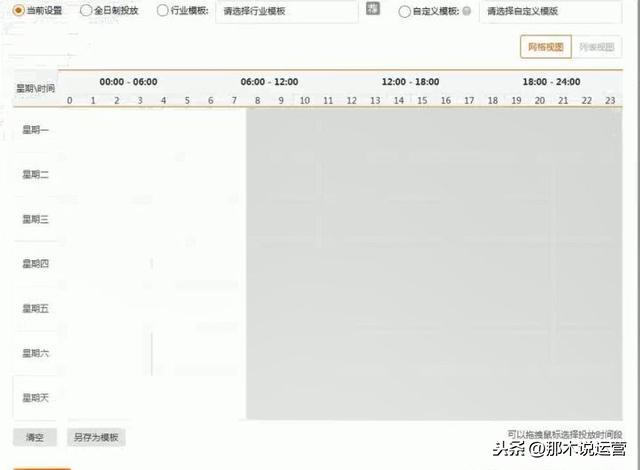
Task: Click the 星期五 row label
Action: point(36,308)
